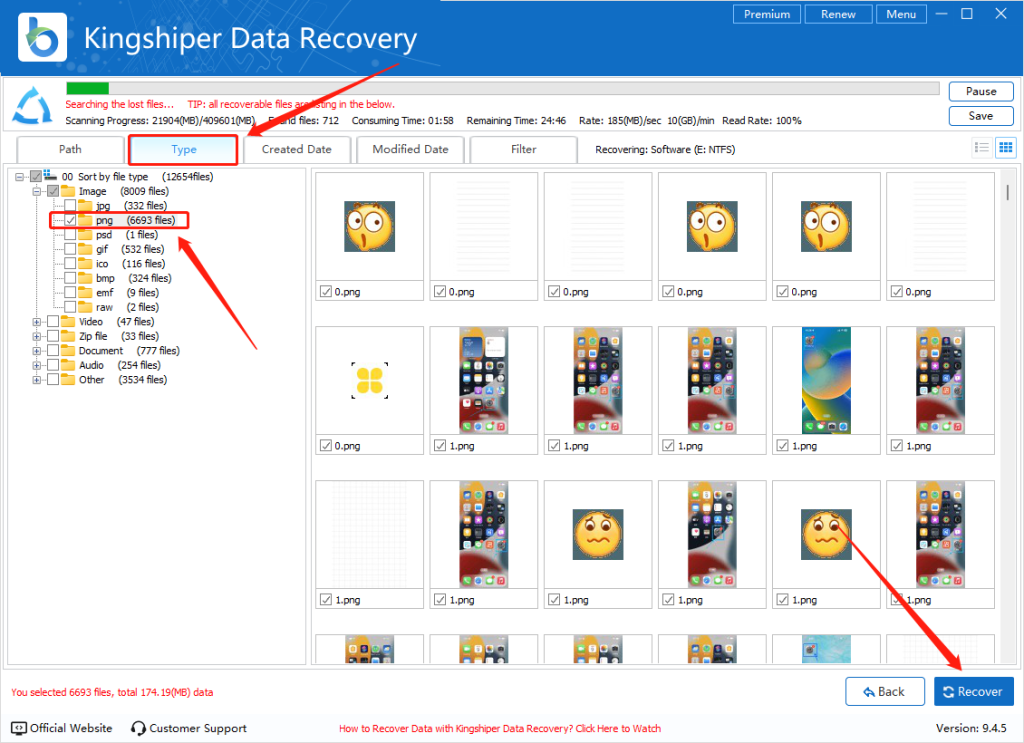1024x743 pixels.
Task: Click the Document folder icon
Action: tap(68, 351)
